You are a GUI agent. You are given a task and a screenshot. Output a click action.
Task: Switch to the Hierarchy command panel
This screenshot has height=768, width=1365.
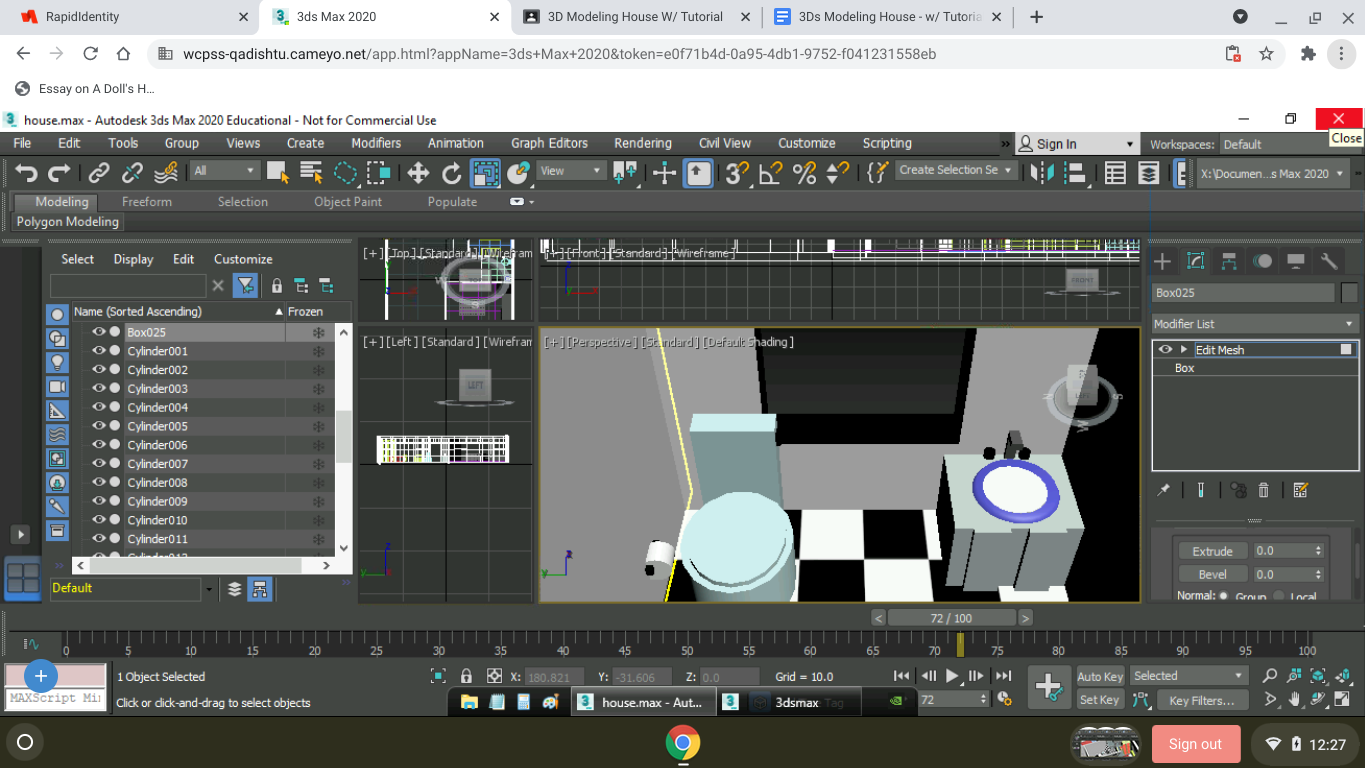1228,261
